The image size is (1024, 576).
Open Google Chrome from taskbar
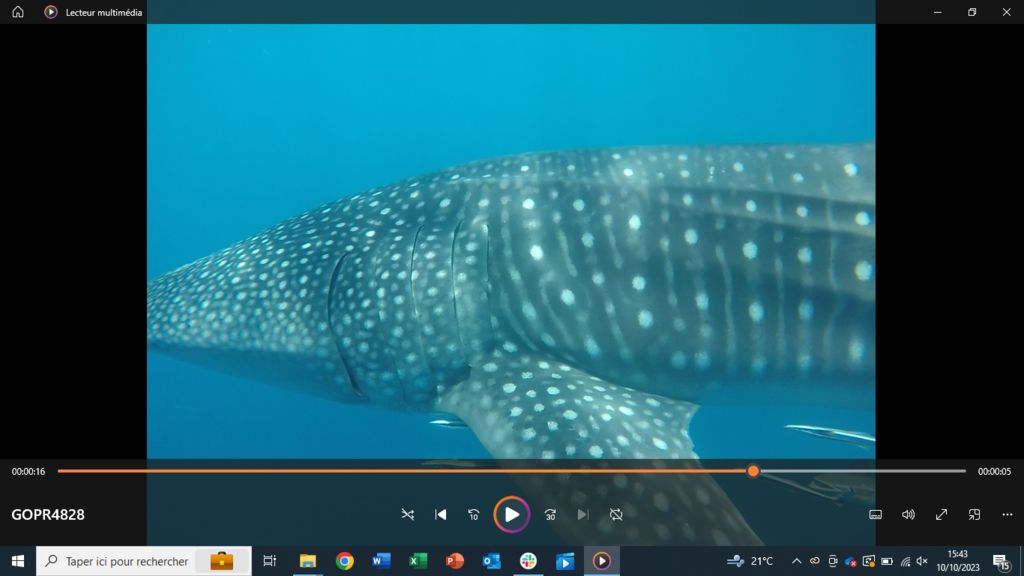pyautogui.click(x=345, y=561)
